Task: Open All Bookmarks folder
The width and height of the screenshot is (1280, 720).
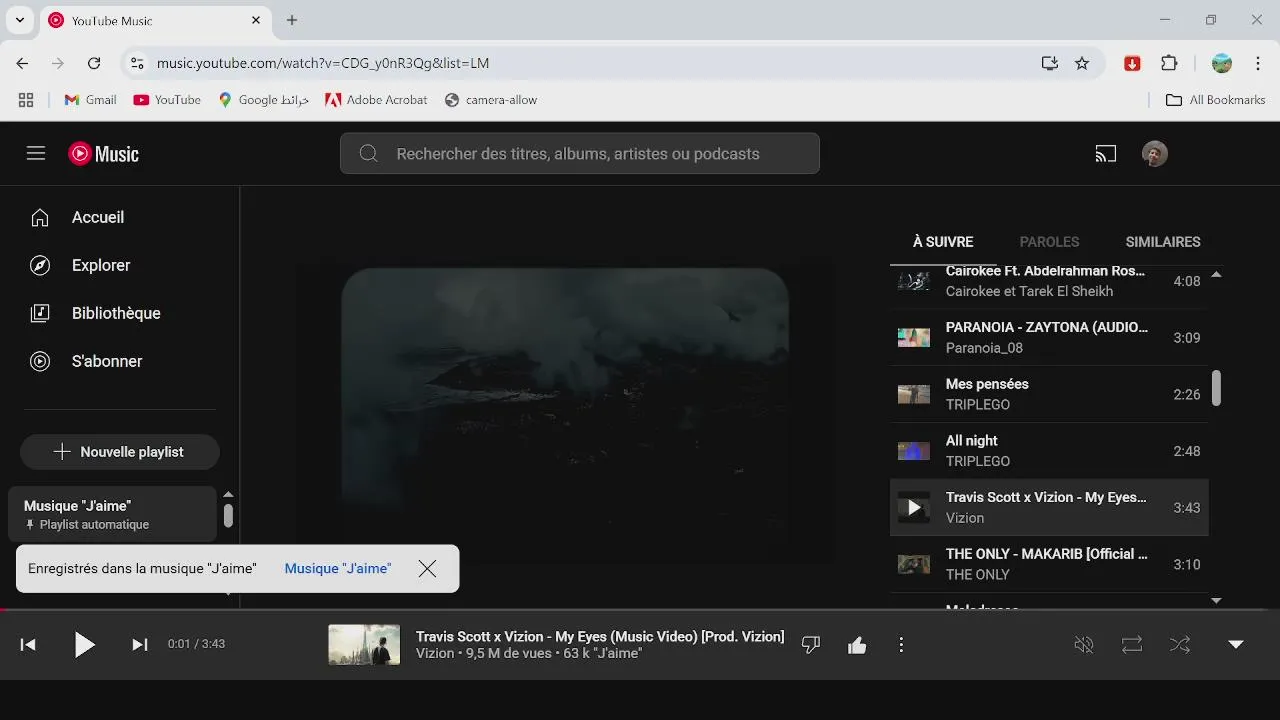Action: (x=1216, y=100)
